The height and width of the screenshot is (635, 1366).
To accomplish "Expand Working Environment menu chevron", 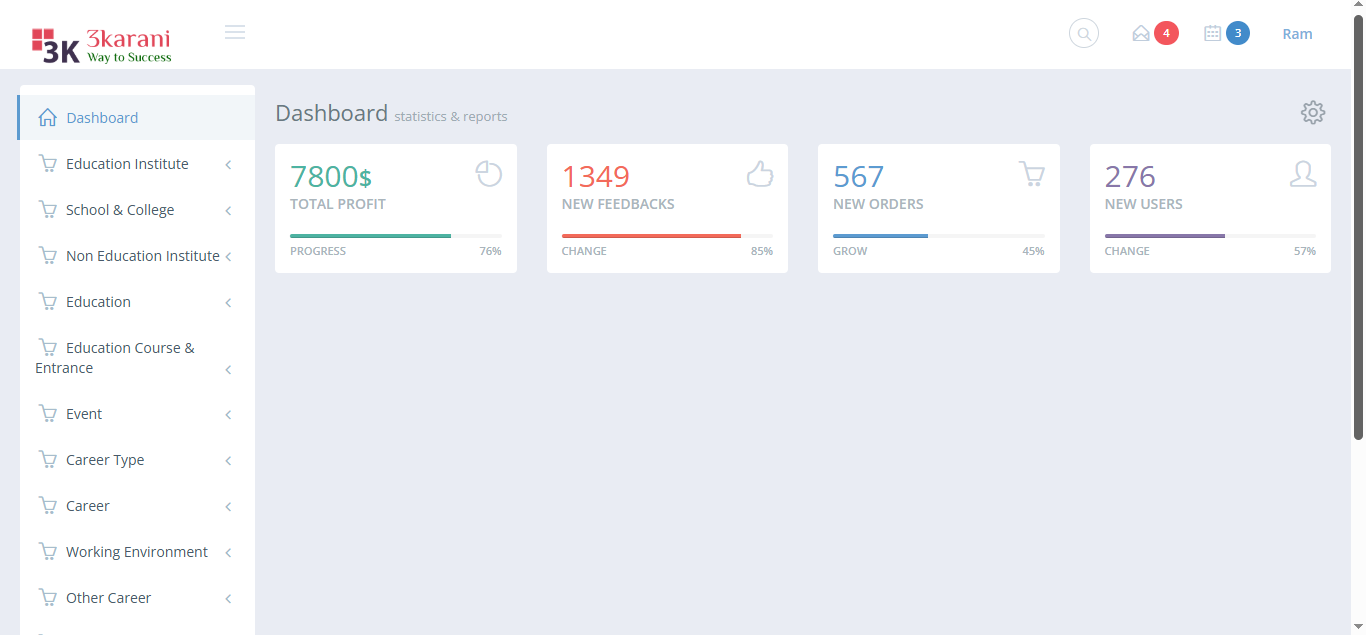I will pyautogui.click(x=228, y=553).
